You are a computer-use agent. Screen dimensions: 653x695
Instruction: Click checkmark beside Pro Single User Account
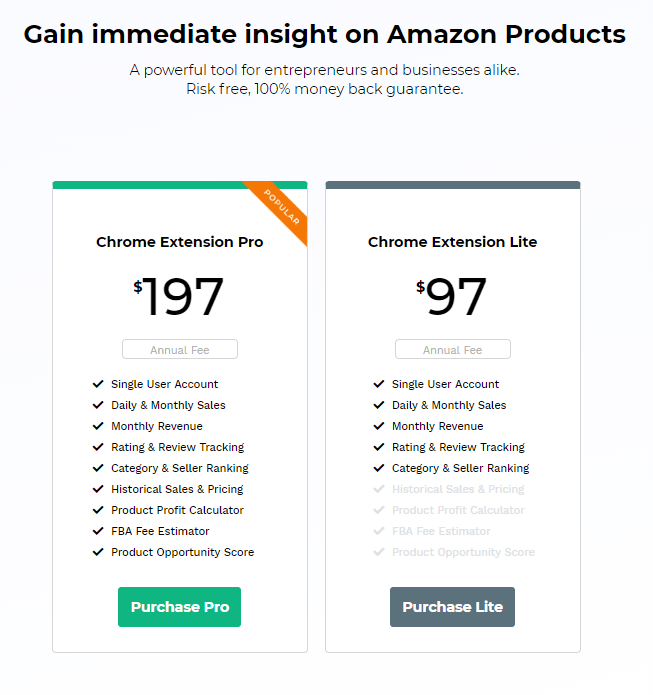point(98,384)
